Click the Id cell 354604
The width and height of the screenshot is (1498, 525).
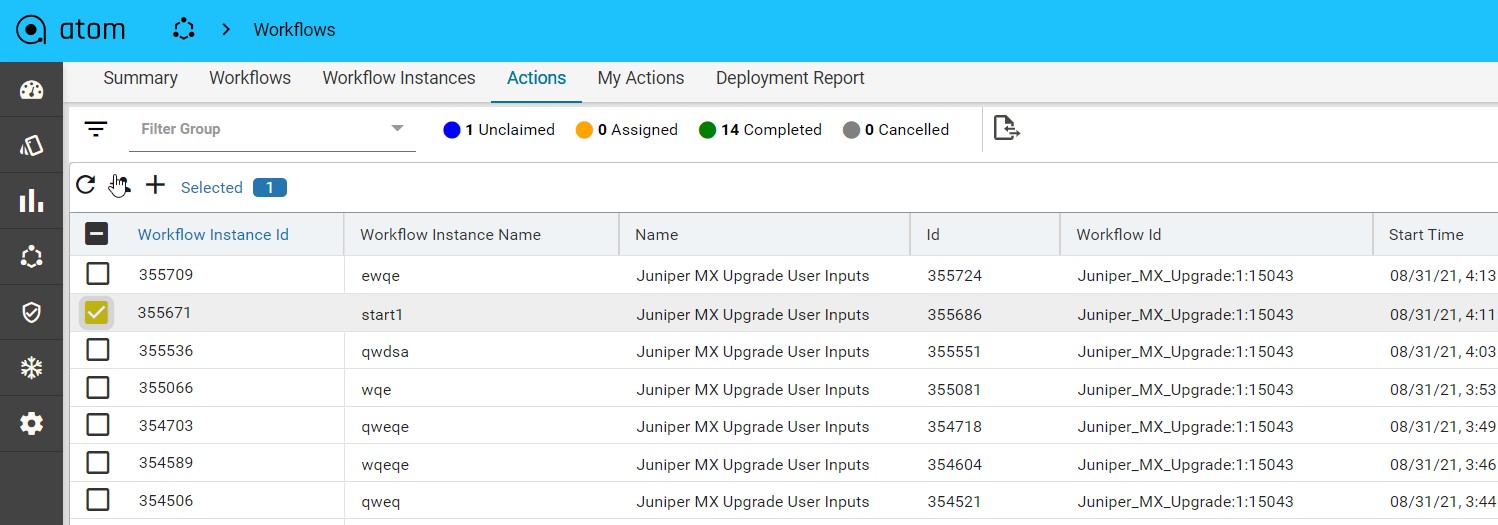pyautogui.click(x=954, y=465)
